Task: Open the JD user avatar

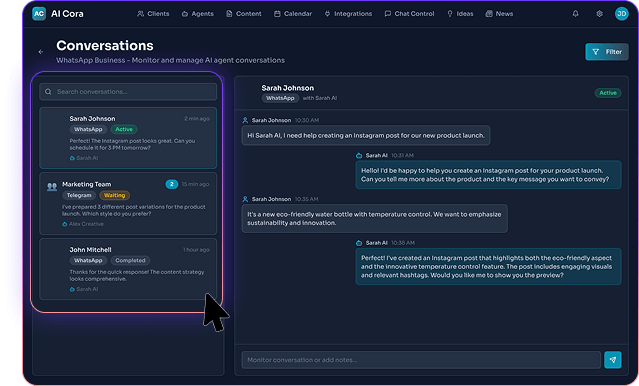Action: (x=621, y=14)
